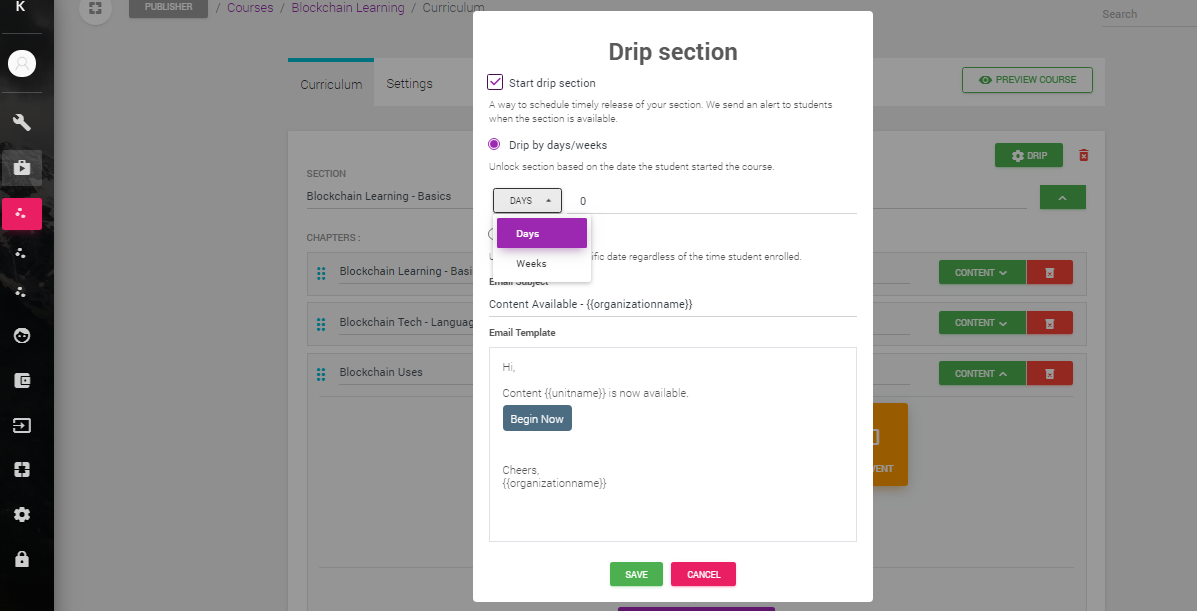Switch to the Curriculum tab
The height and width of the screenshot is (611, 1197).
(331, 84)
